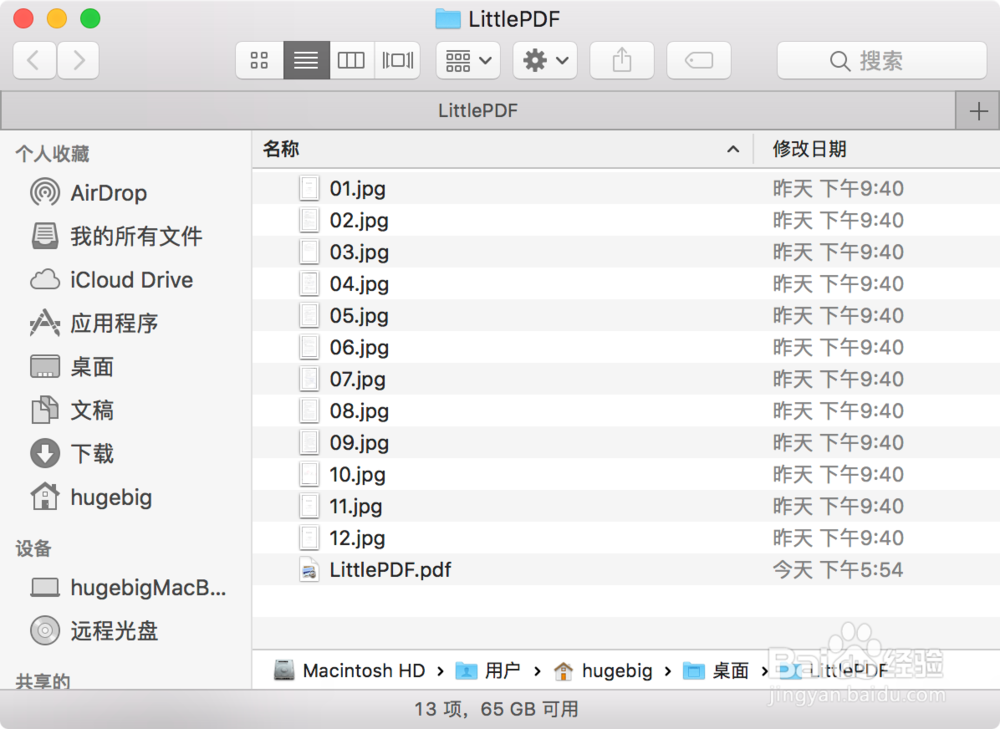
Task: Switch to icon view mode
Action: 259,60
